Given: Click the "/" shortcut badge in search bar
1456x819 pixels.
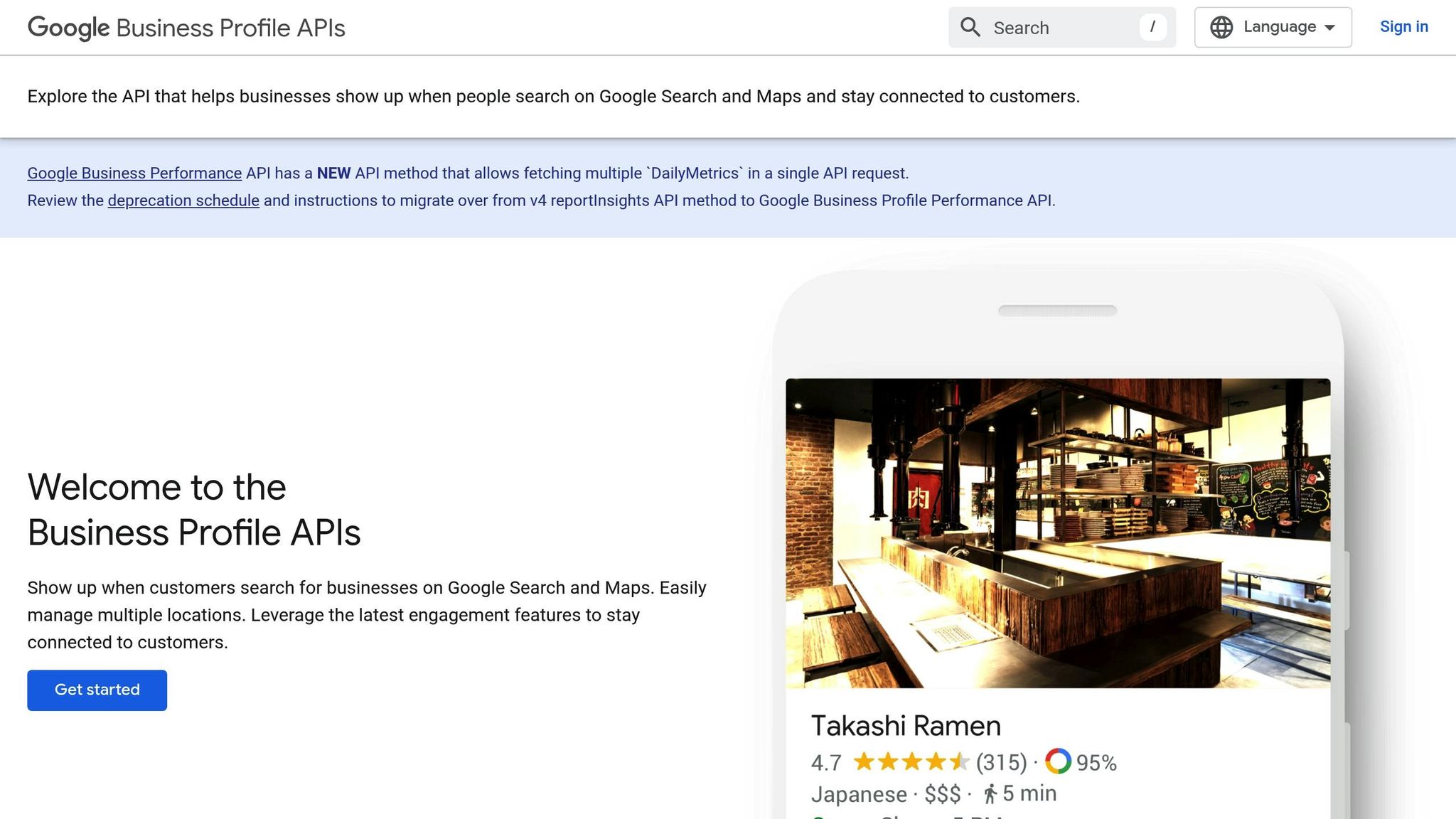Looking at the screenshot, I should [x=1152, y=27].
